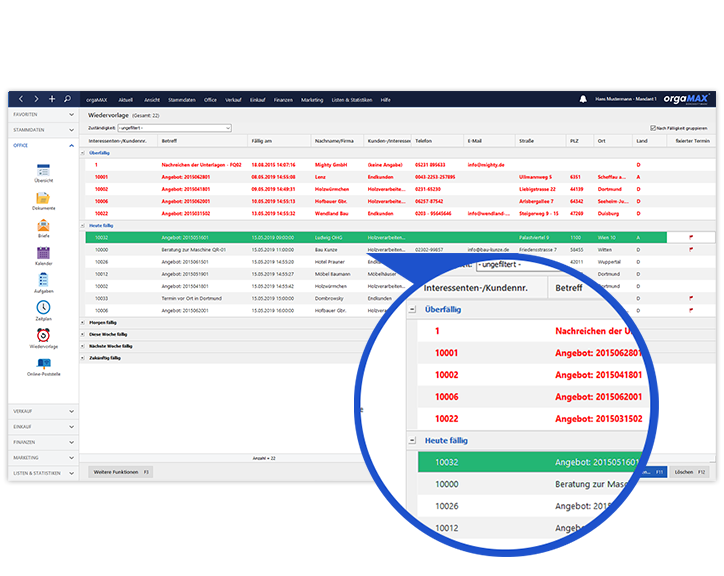Image resolution: width=724 pixels, height=576 pixels.
Task: Click the Löschen F12 button
Action: pyautogui.click(x=690, y=472)
